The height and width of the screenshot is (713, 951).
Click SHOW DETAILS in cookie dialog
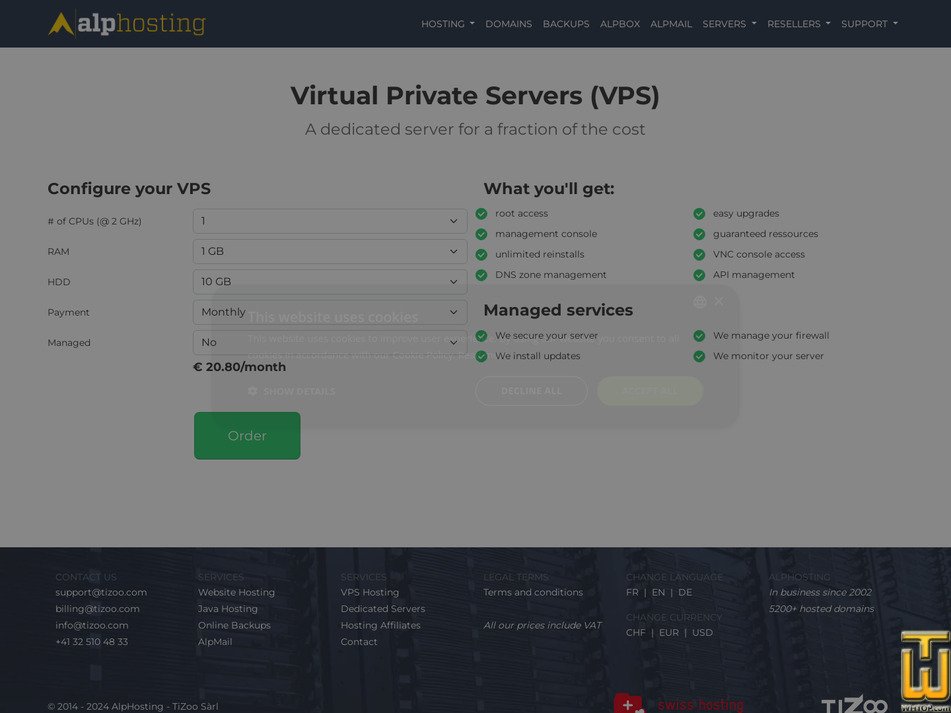tap(299, 392)
